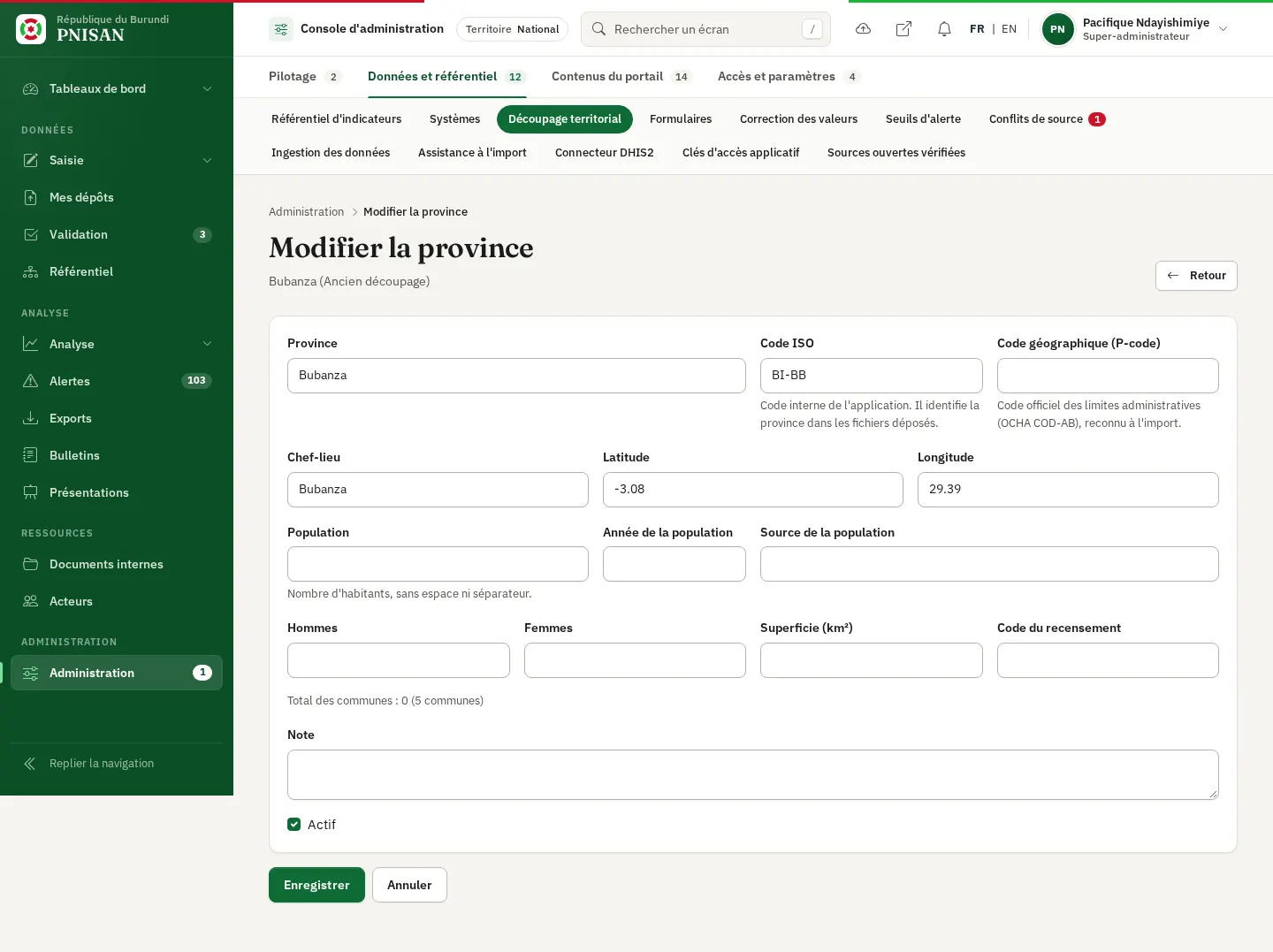Click the search magnifier icon

pos(598,29)
